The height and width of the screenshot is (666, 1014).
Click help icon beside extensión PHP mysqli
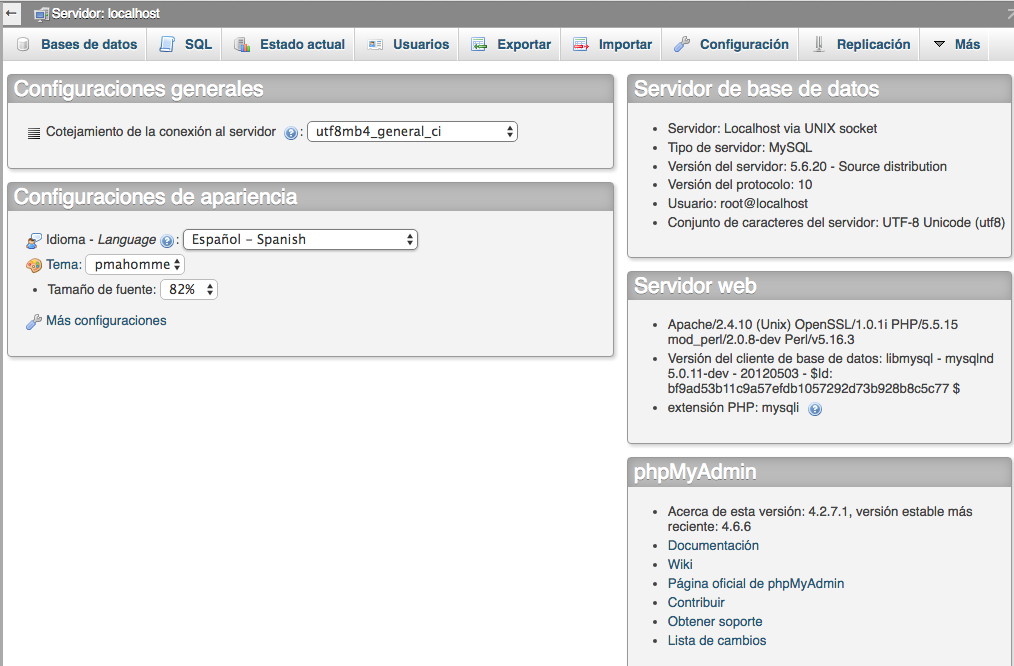pos(815,409)
